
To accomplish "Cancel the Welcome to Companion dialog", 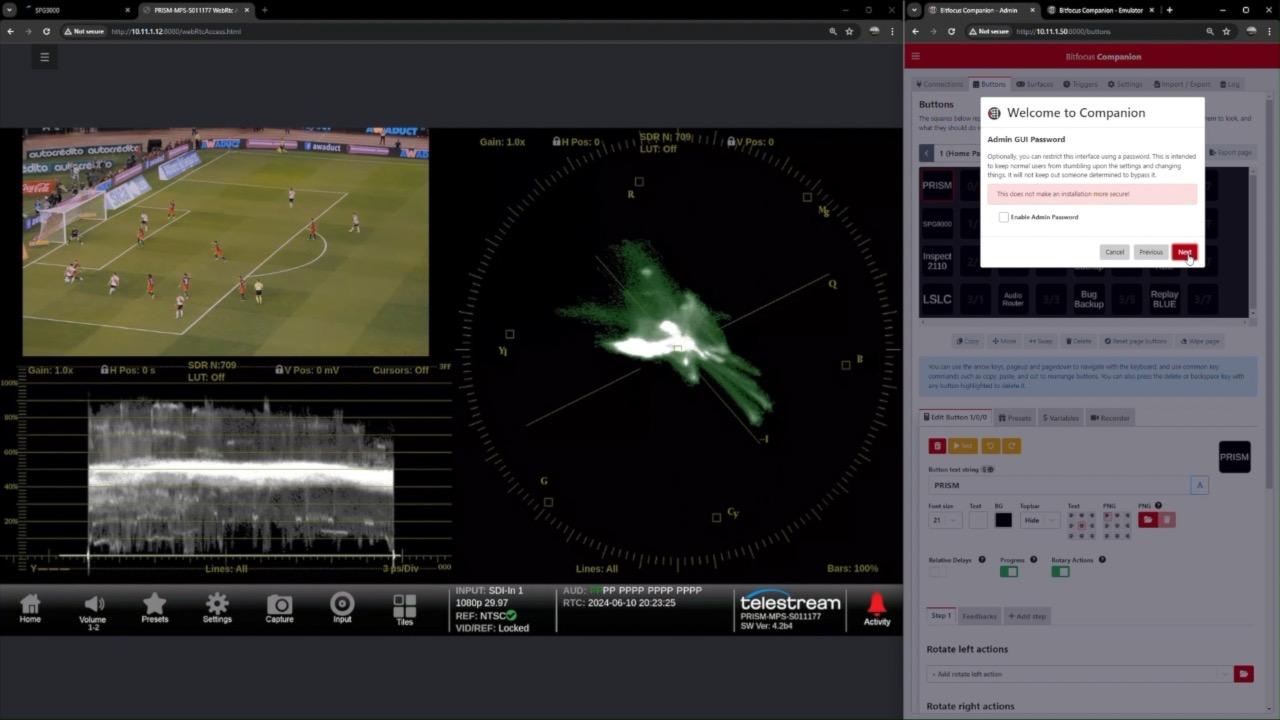I will point(1115,252).
